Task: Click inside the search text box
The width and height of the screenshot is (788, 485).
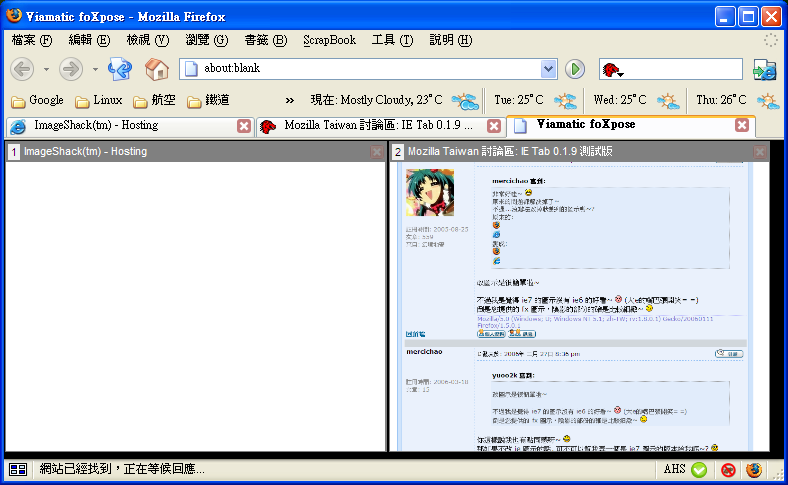Action: (682, 69)
